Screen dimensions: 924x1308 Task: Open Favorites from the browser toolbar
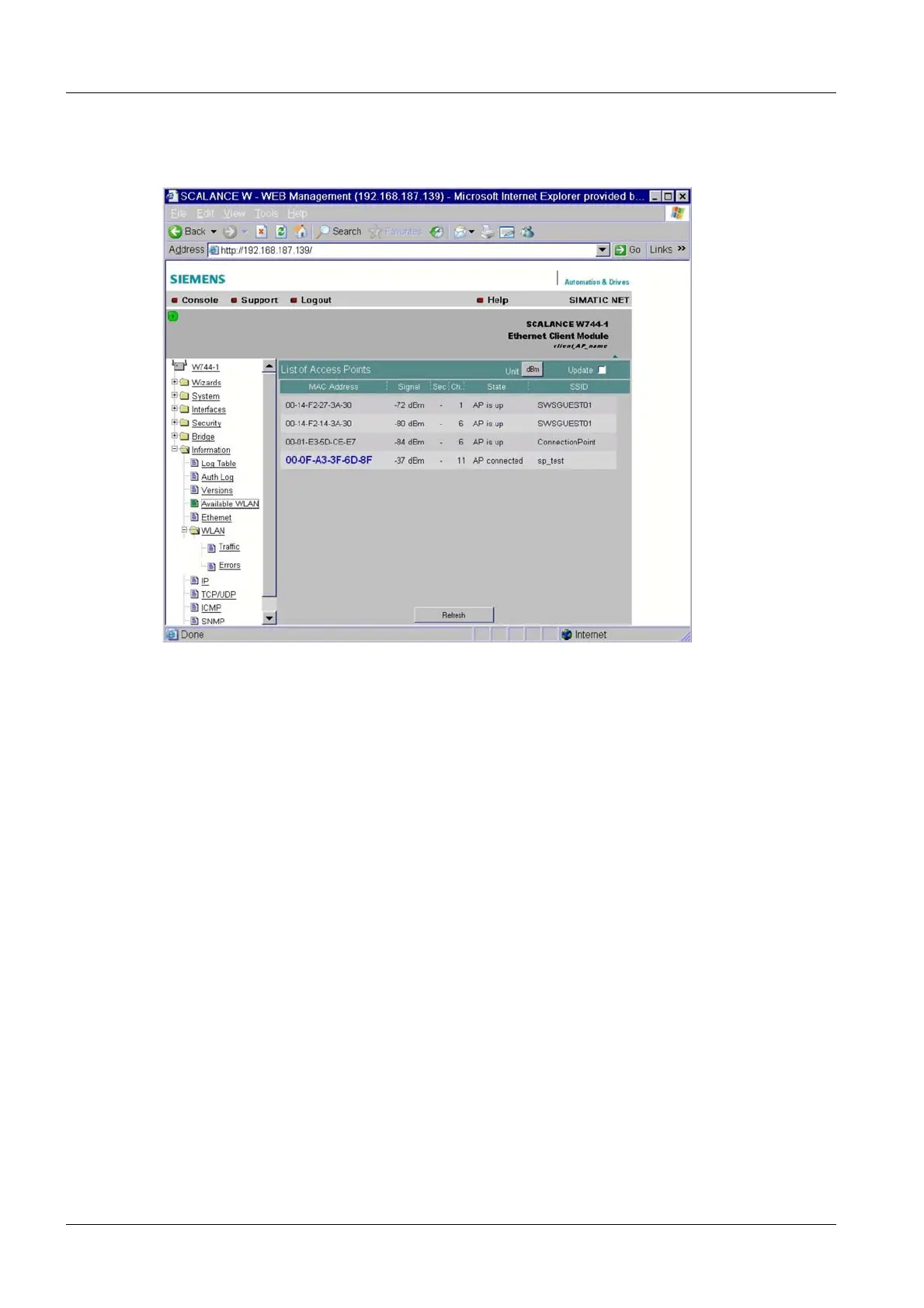(395, 231)
